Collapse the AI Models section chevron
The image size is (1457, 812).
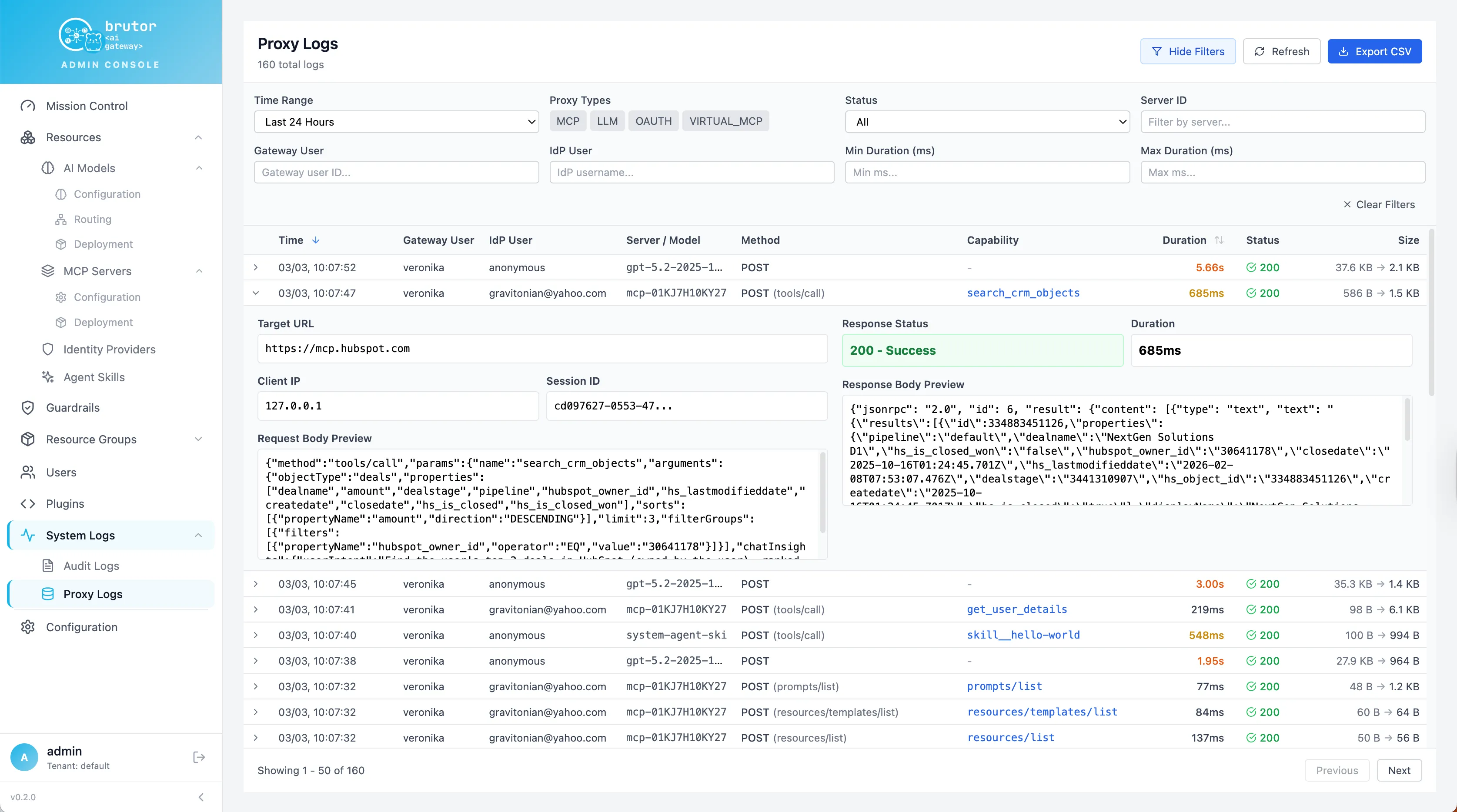[199, 168]
